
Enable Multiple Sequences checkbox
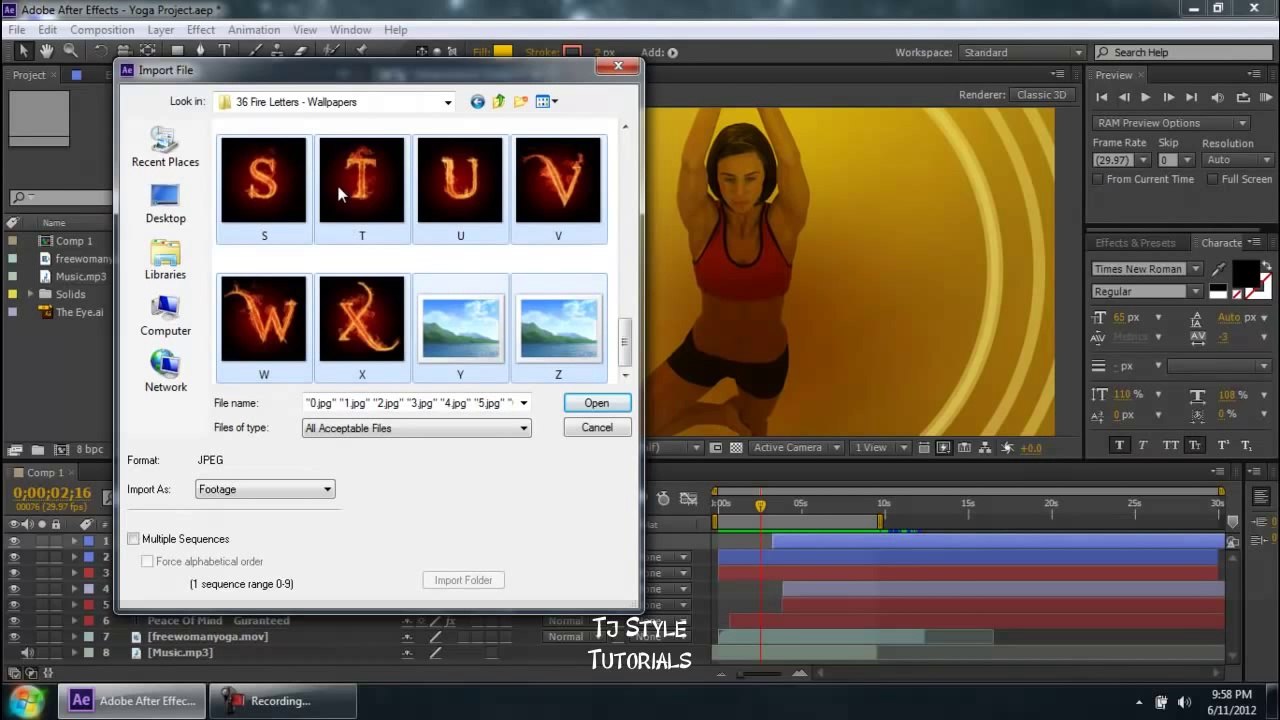click(x=133, y=539)
